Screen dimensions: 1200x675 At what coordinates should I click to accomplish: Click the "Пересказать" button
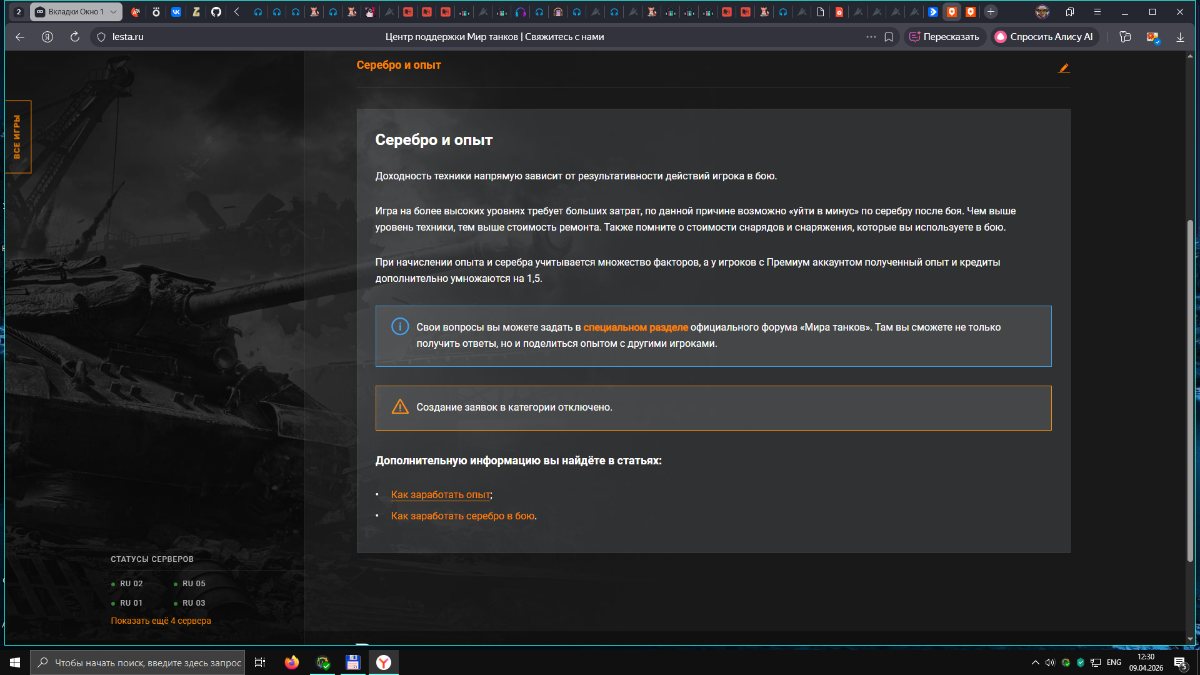(x=944, y=37)
